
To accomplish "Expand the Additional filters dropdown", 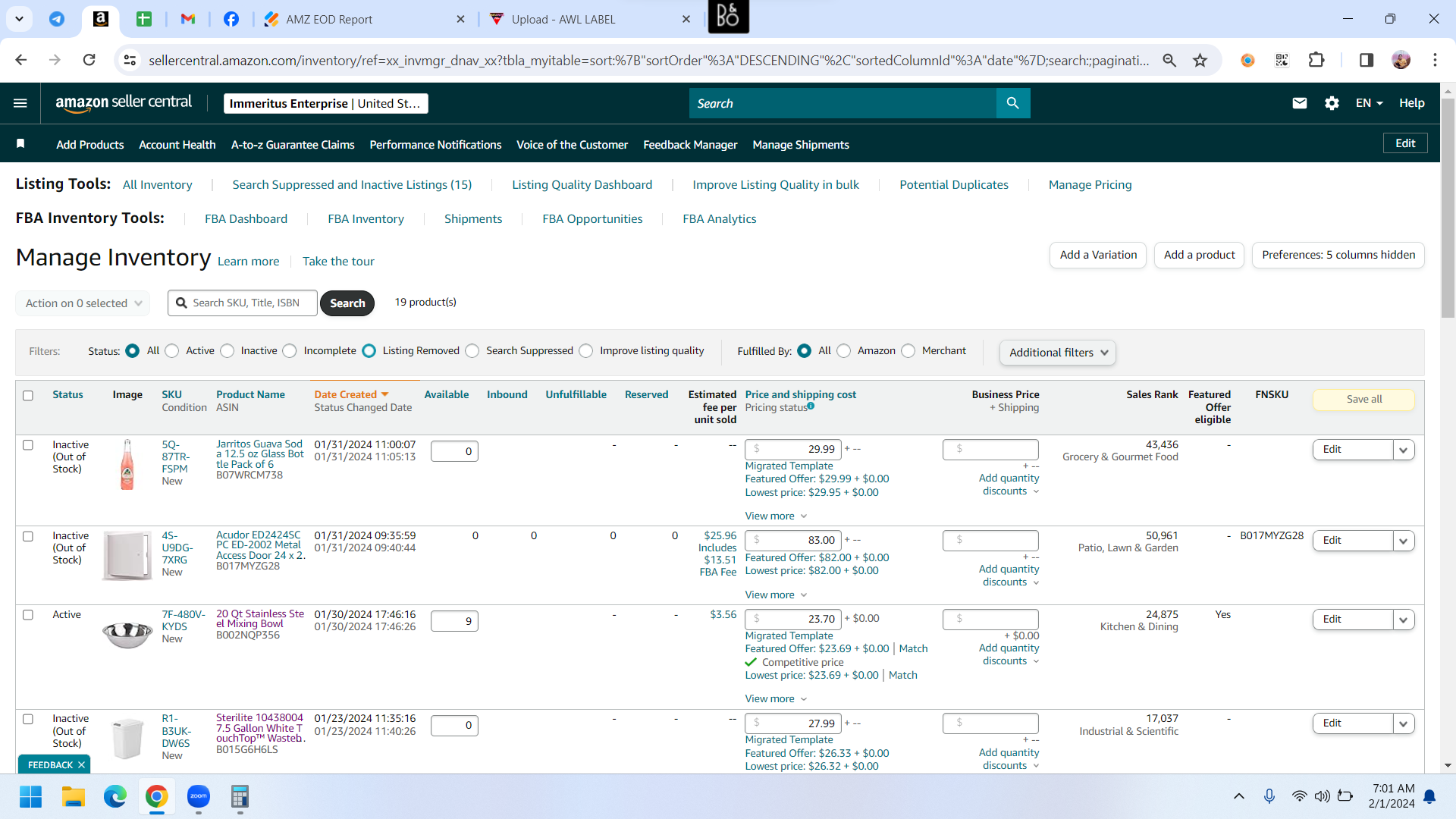I will (1057, 353).
